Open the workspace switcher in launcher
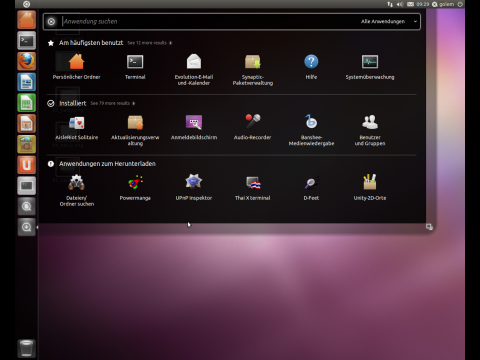 (x=27, y=185)
